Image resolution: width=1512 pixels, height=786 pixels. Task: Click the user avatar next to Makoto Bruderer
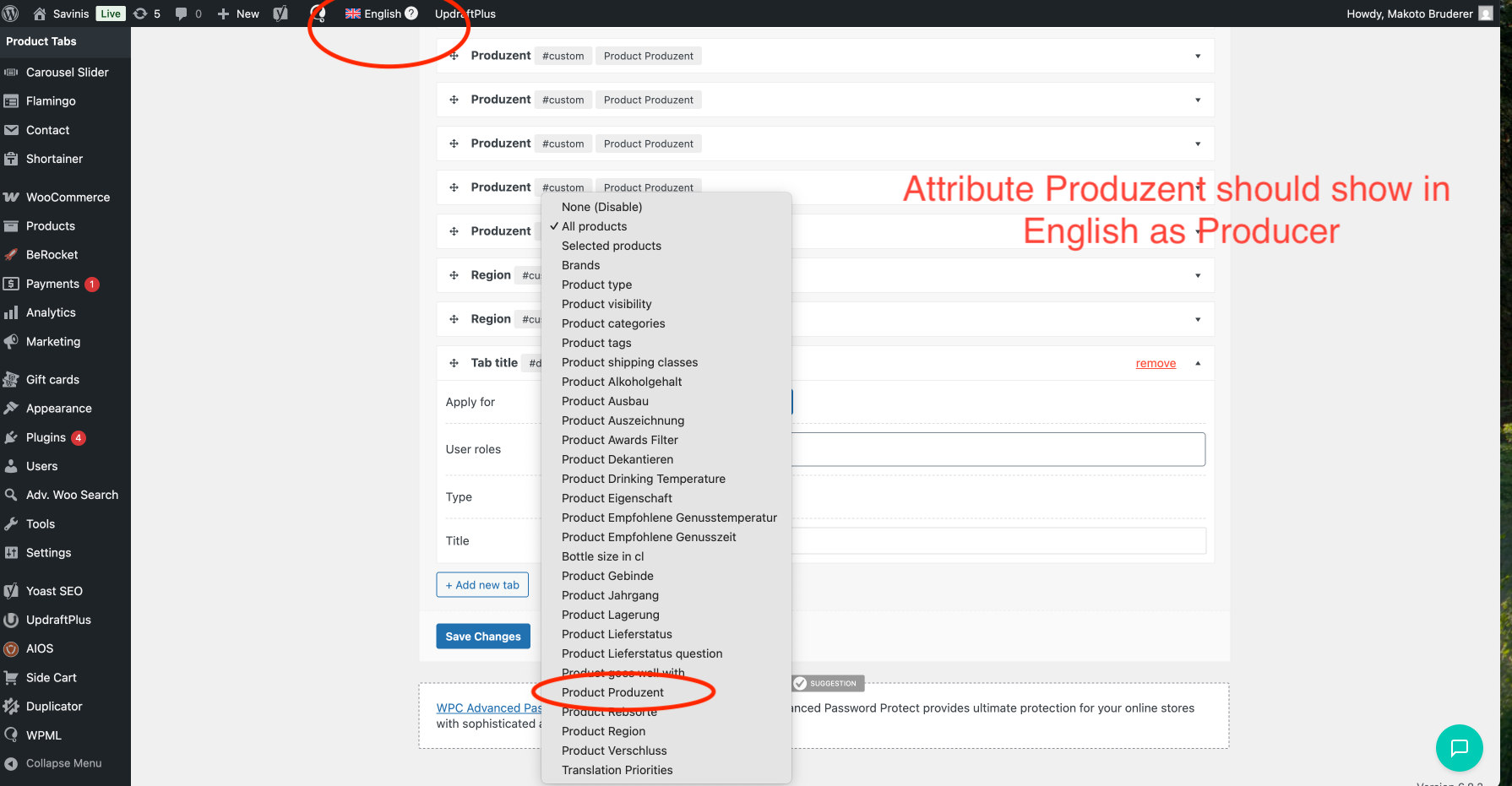coord(1486,14)
